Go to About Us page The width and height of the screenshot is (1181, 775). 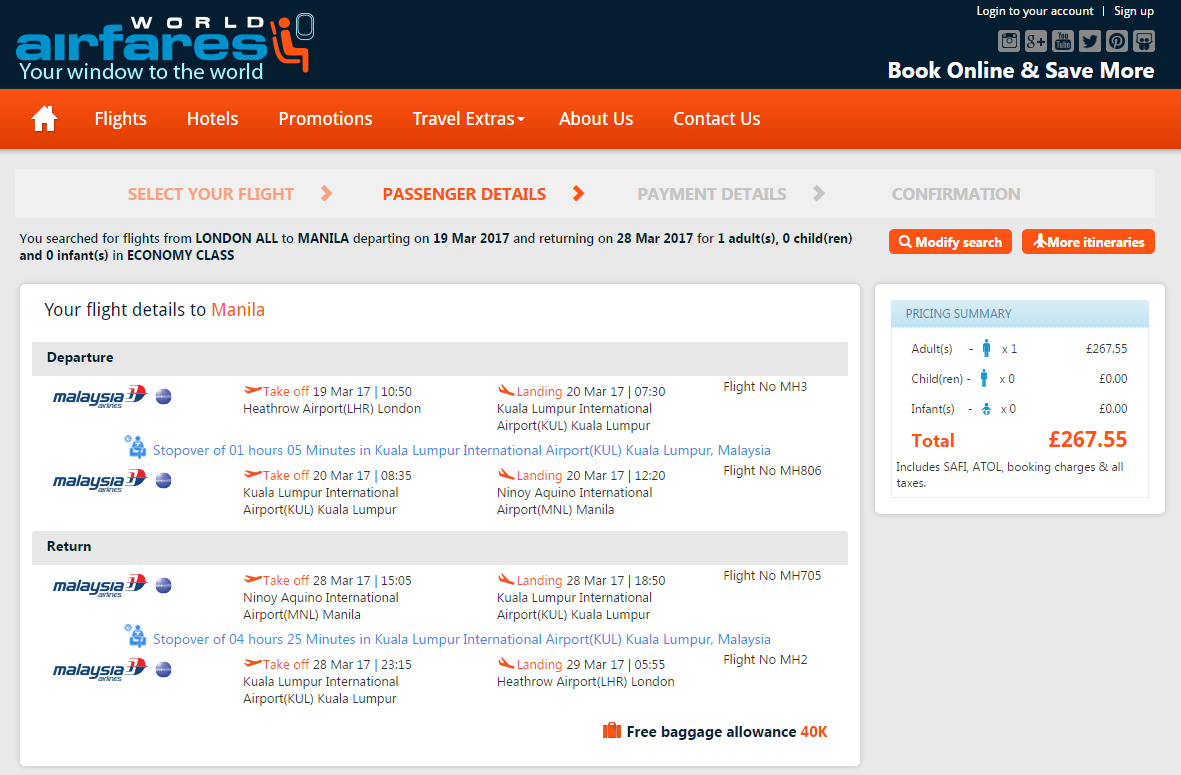(596, 119)
